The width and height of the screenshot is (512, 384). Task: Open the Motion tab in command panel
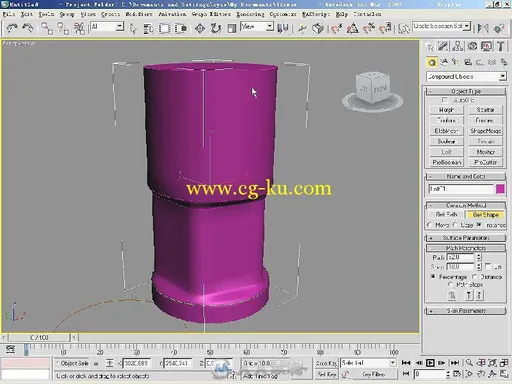(472, 47)
